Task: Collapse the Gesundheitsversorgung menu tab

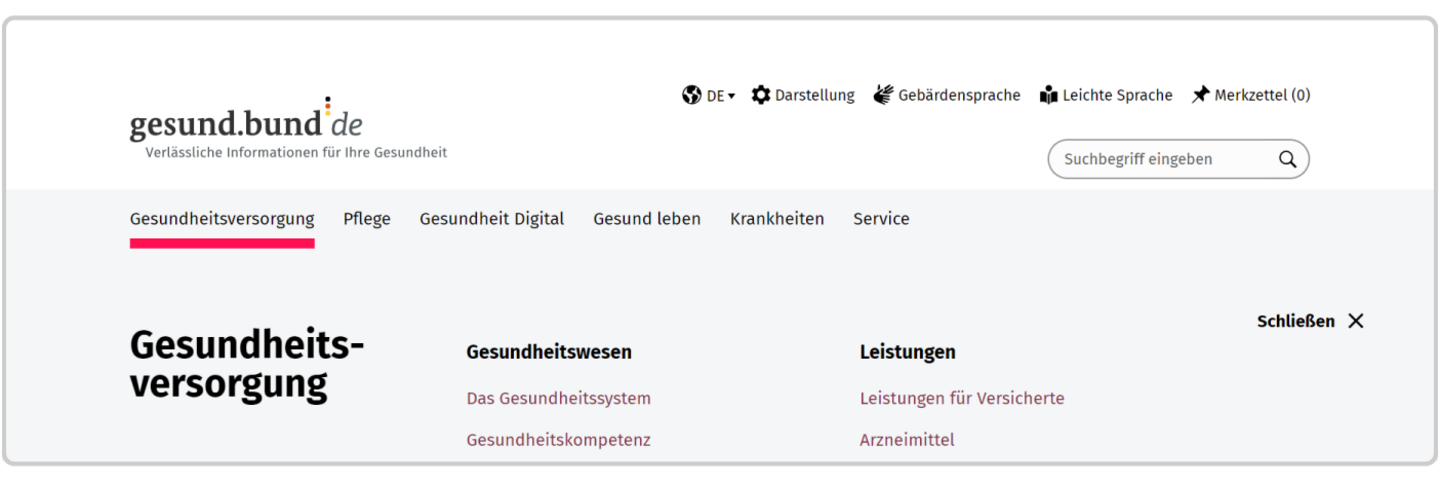Action: [x=222, y=219]
